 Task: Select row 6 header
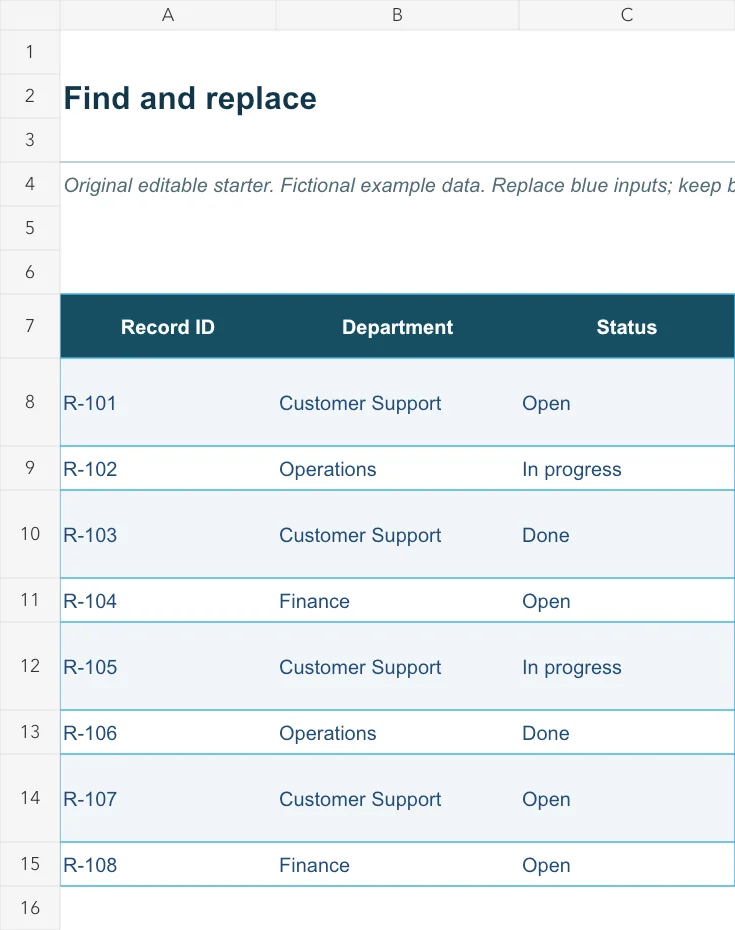point(30,272)
